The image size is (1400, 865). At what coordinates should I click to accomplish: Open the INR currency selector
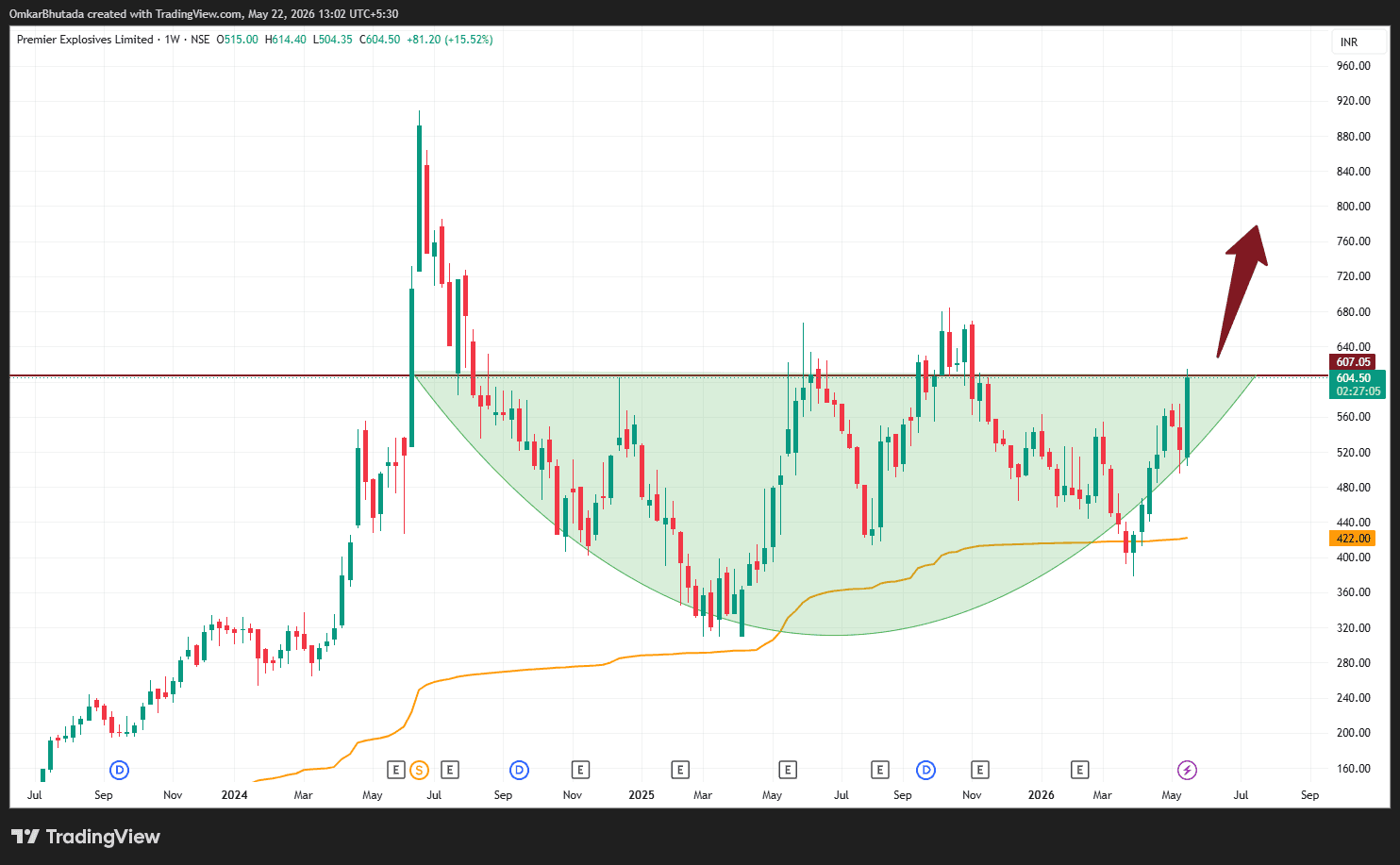click(1349, 42)
